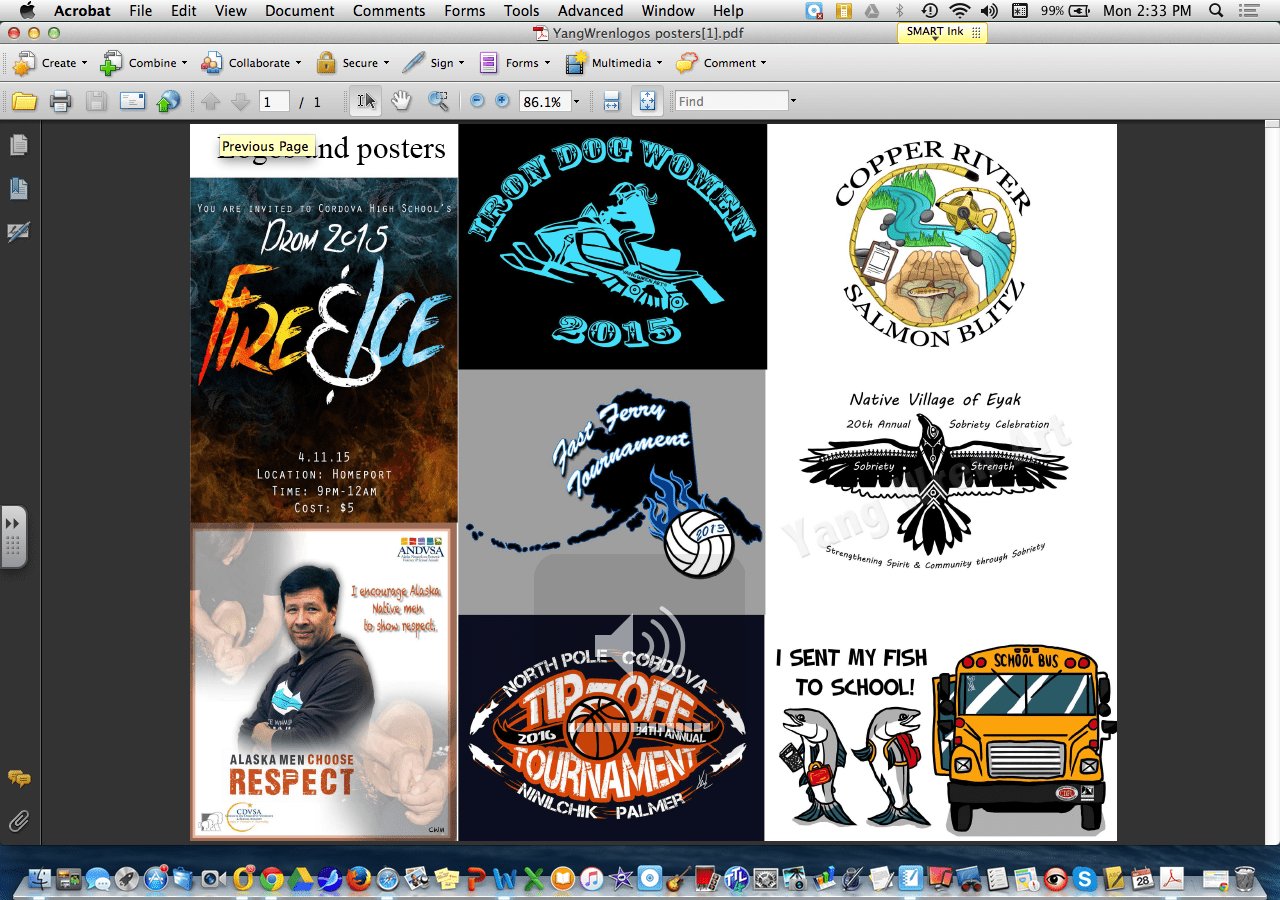Go to the next page arrow
Screen dimensions: 1280x900
240,101
